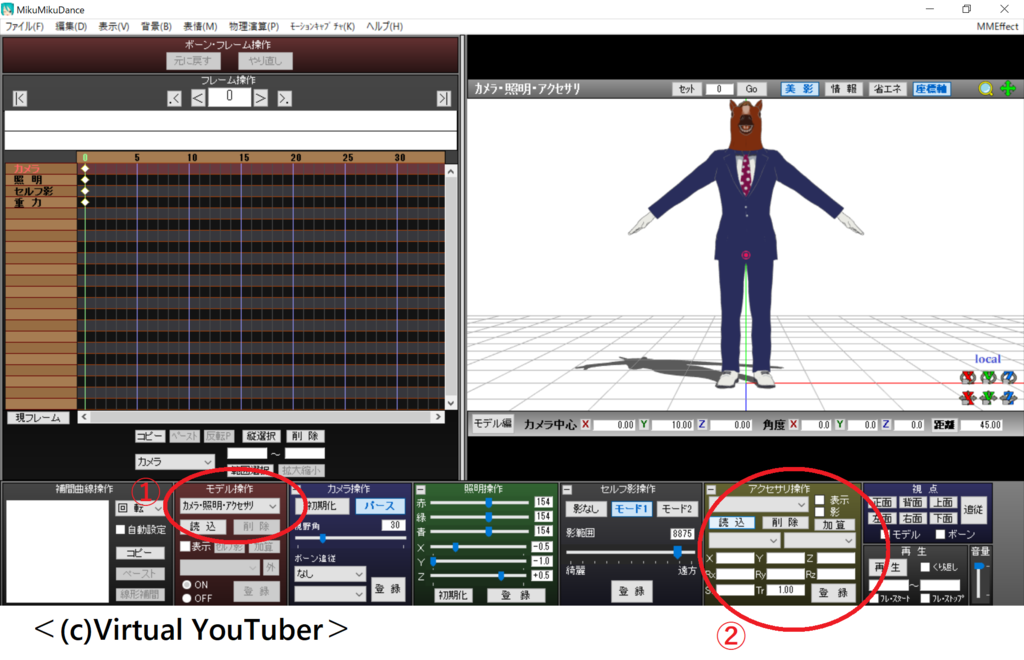Viewport: 1024px width, 660px height.
Task: Open MMEffect menu
Action: [x=997, y=26]
